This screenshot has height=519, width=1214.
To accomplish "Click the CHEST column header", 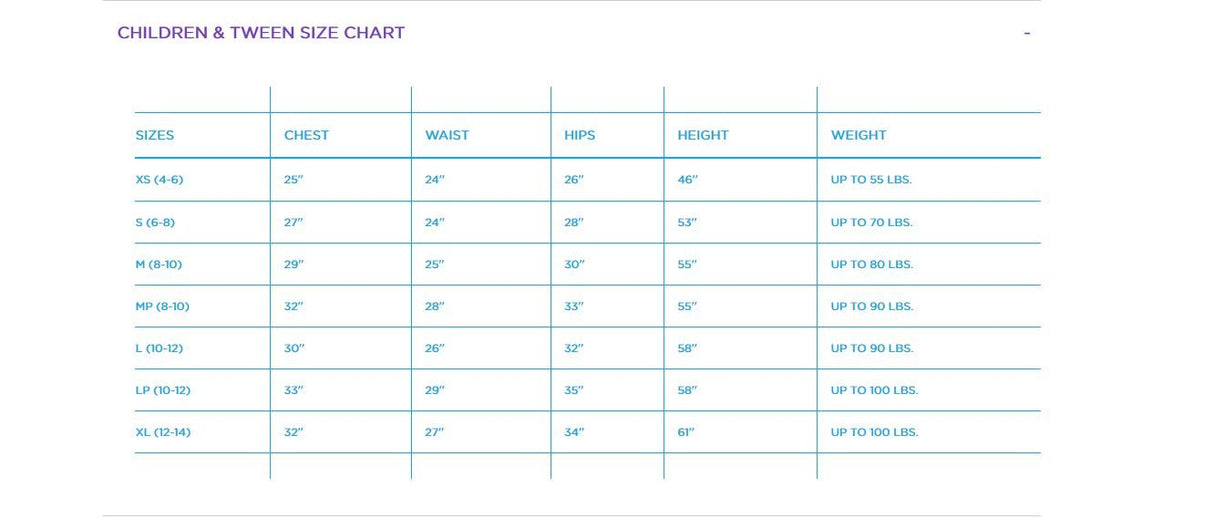I will [306, 135].
